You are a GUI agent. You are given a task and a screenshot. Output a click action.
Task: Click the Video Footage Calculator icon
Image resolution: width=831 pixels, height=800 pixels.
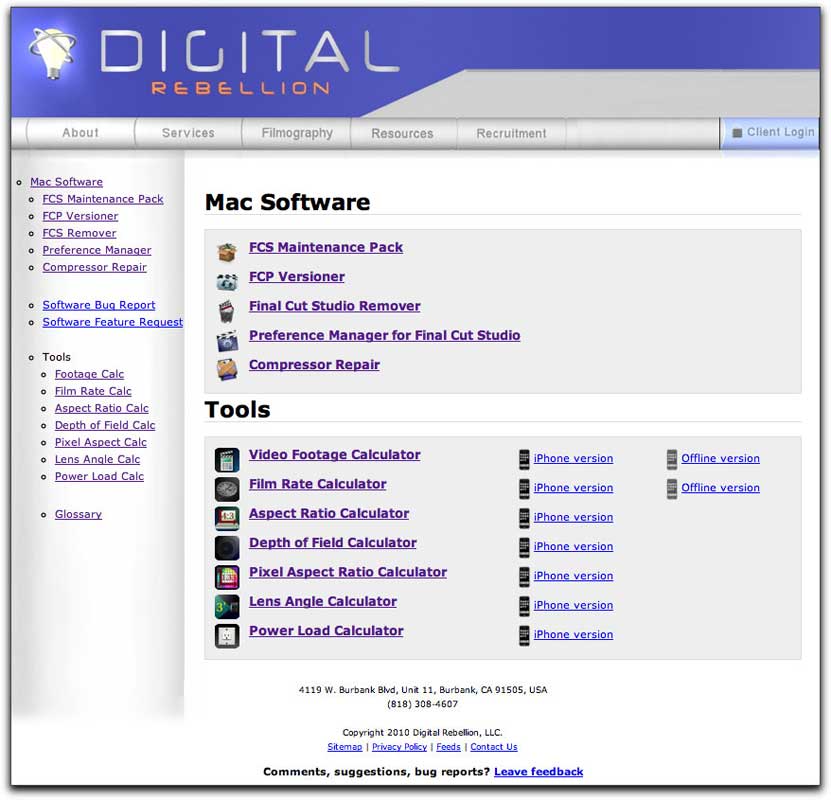227,459
